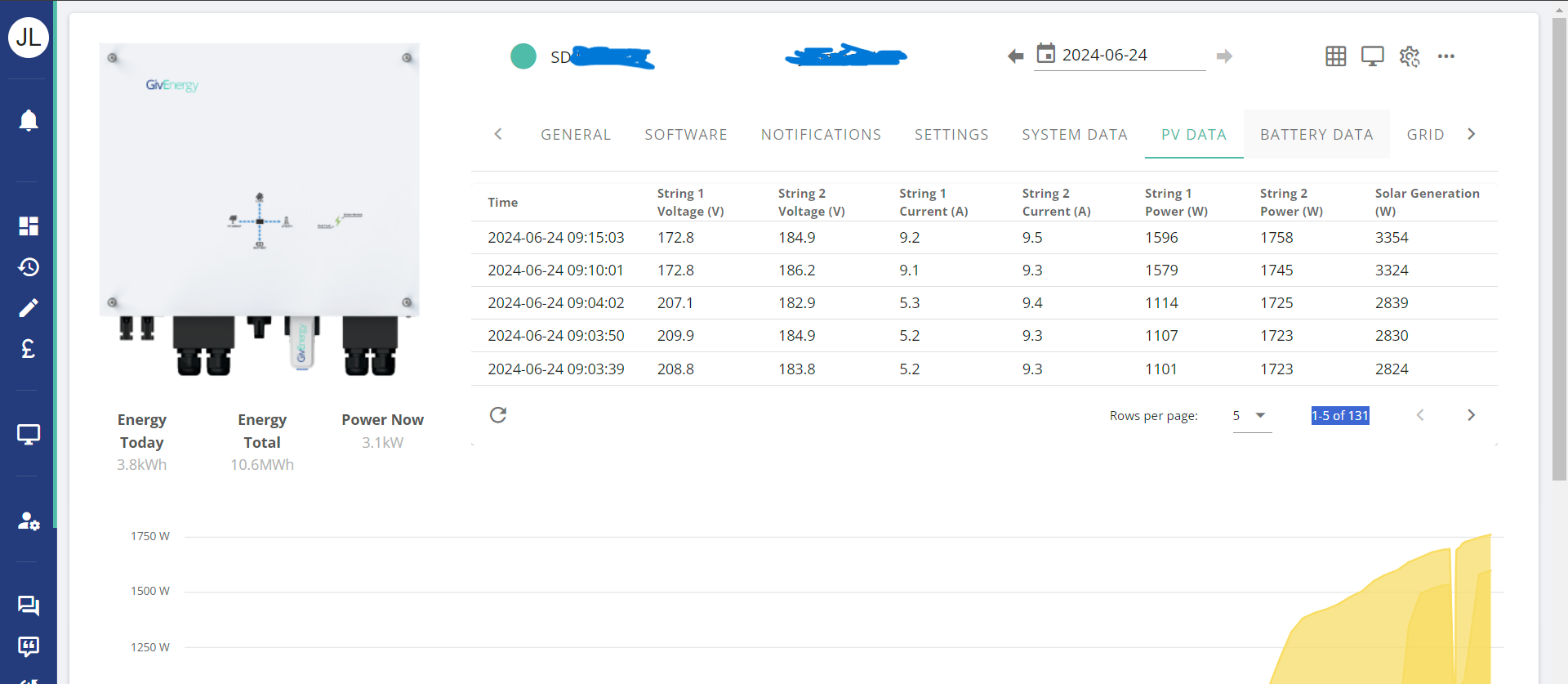Click the Energy Total value 10.6MWh
Image resolution: width=1568 pixels, height=684 pixels.
[262, 465]
